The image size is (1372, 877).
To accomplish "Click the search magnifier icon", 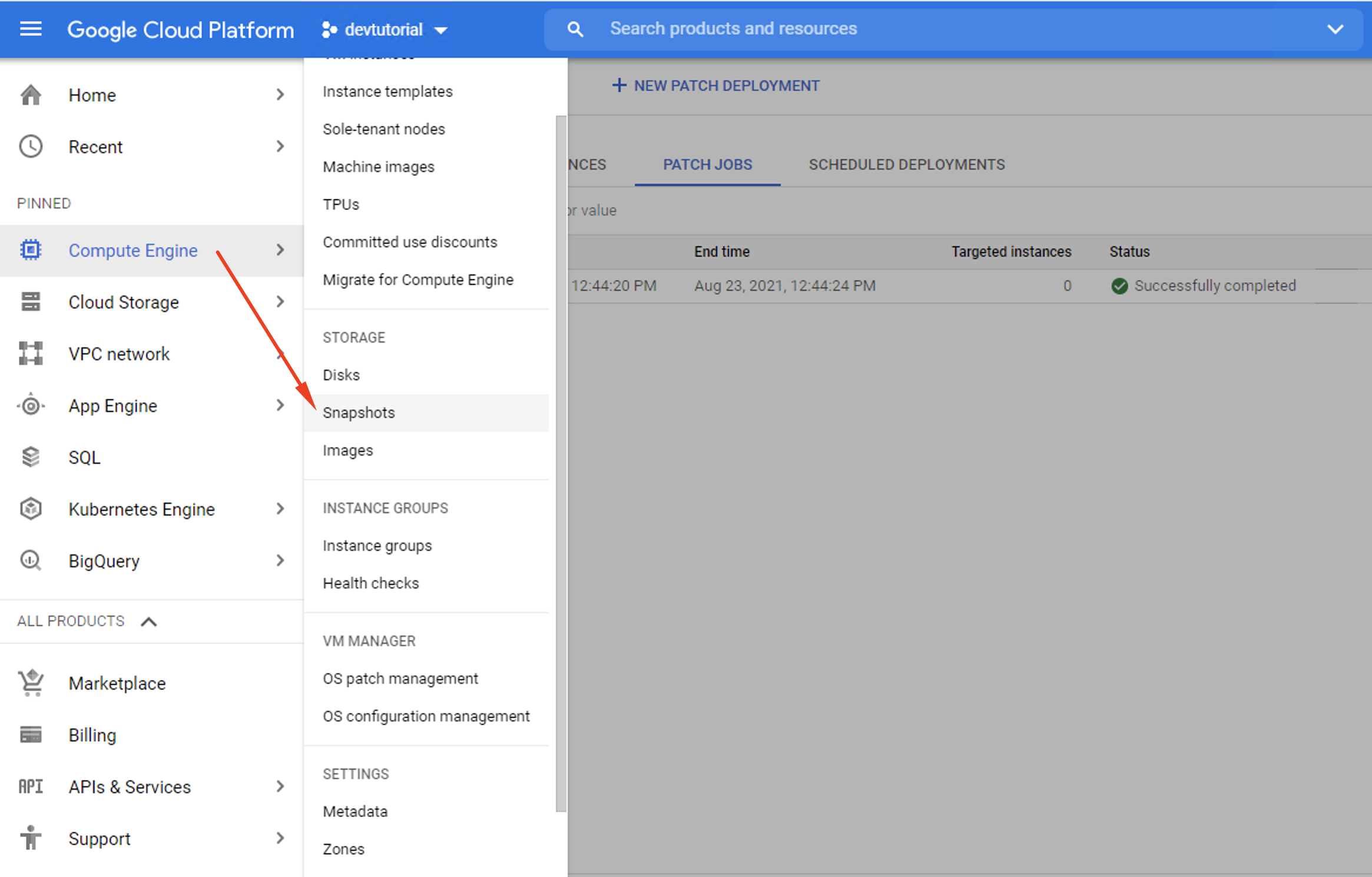I will pos(575,29).
